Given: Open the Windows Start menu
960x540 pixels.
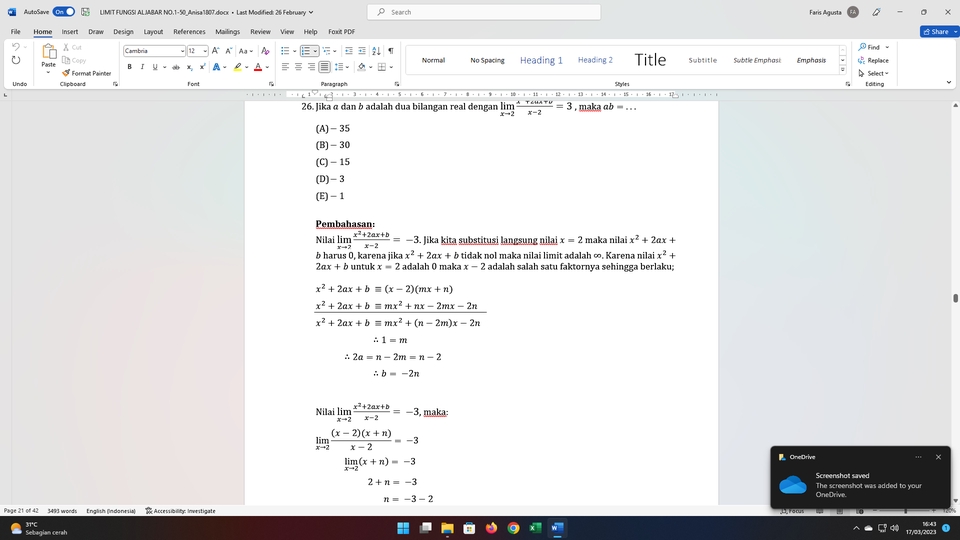Looking at the screenshot, I should [403, 528].
